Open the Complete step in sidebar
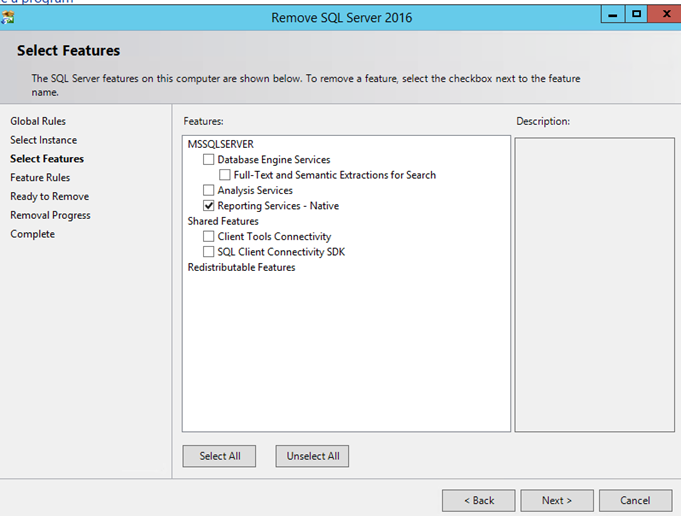The height and width of the screenshot is (516, 681). coord(33,234)
